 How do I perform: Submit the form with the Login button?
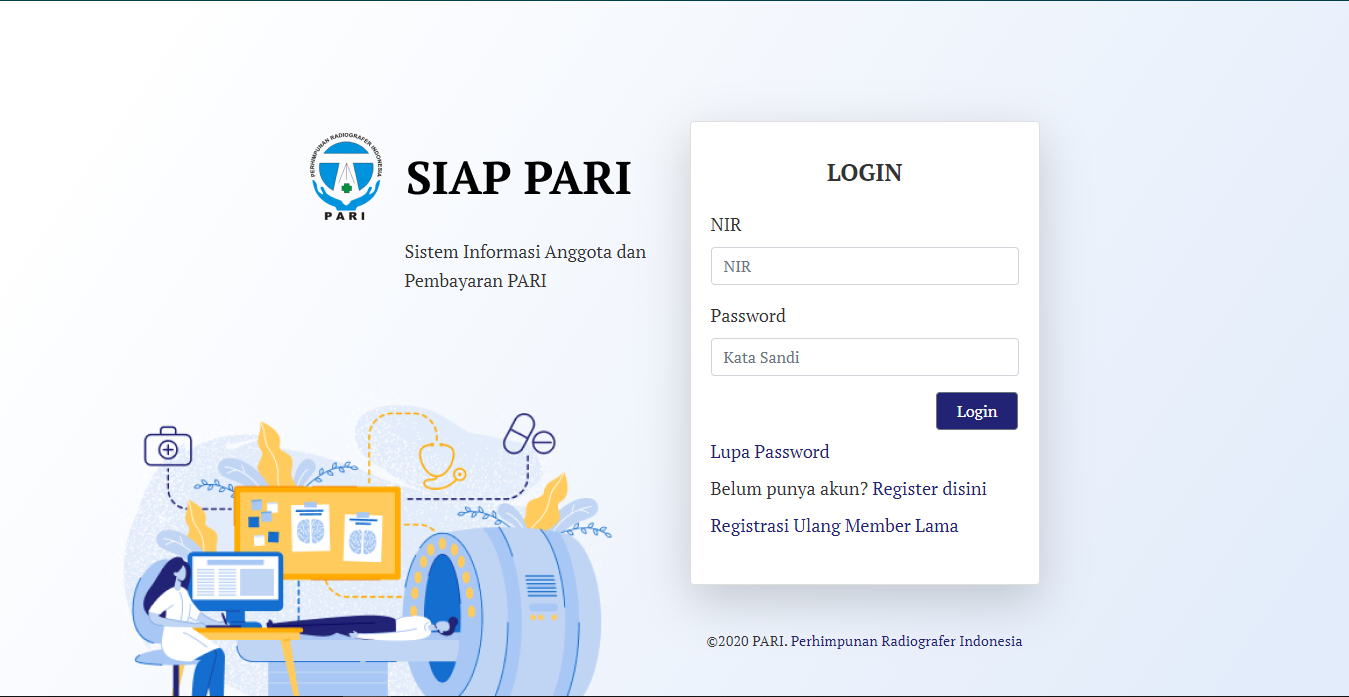[x=977, y=411]
